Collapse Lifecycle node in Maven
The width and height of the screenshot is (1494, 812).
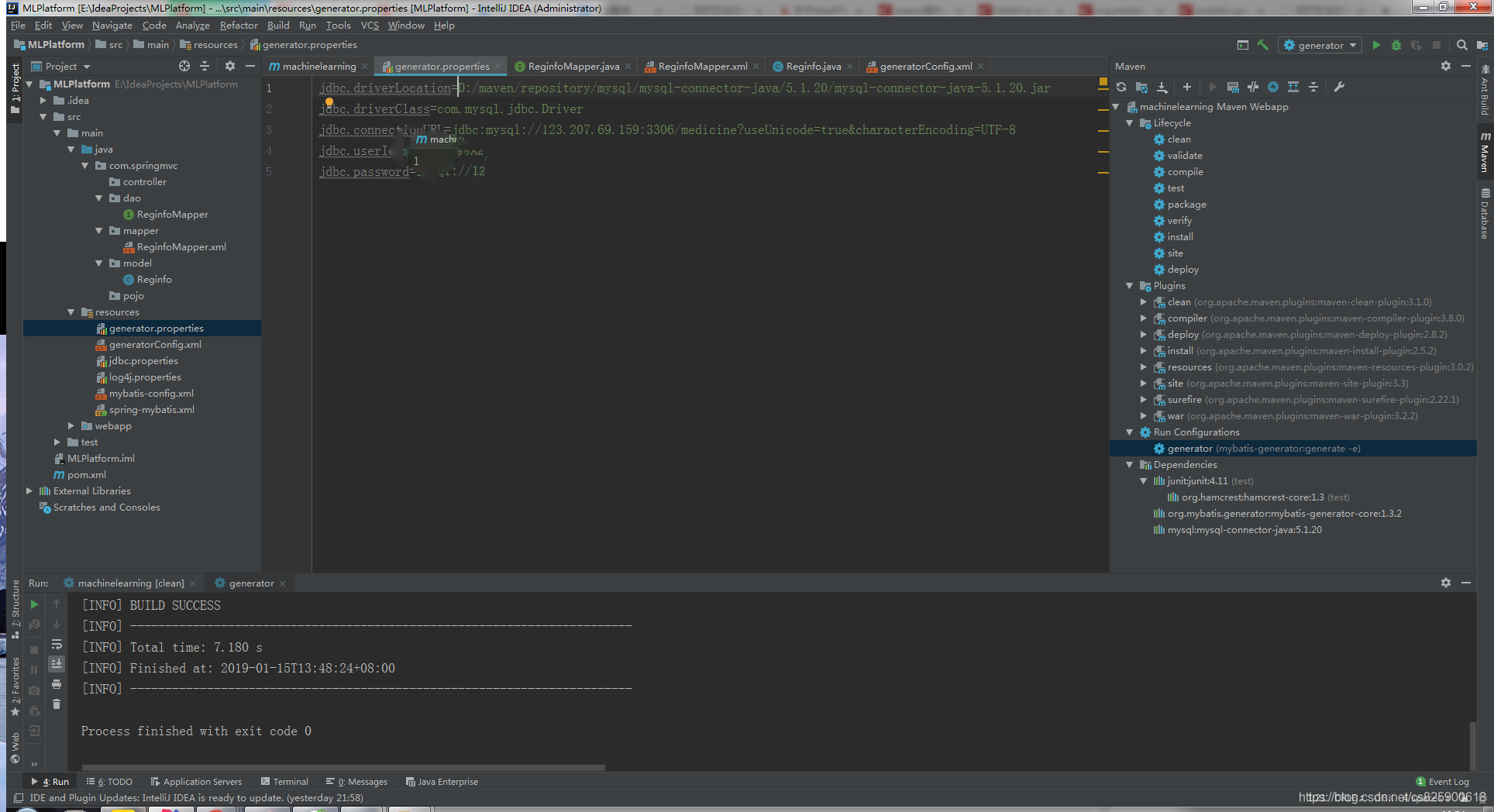coord(1130,123)
